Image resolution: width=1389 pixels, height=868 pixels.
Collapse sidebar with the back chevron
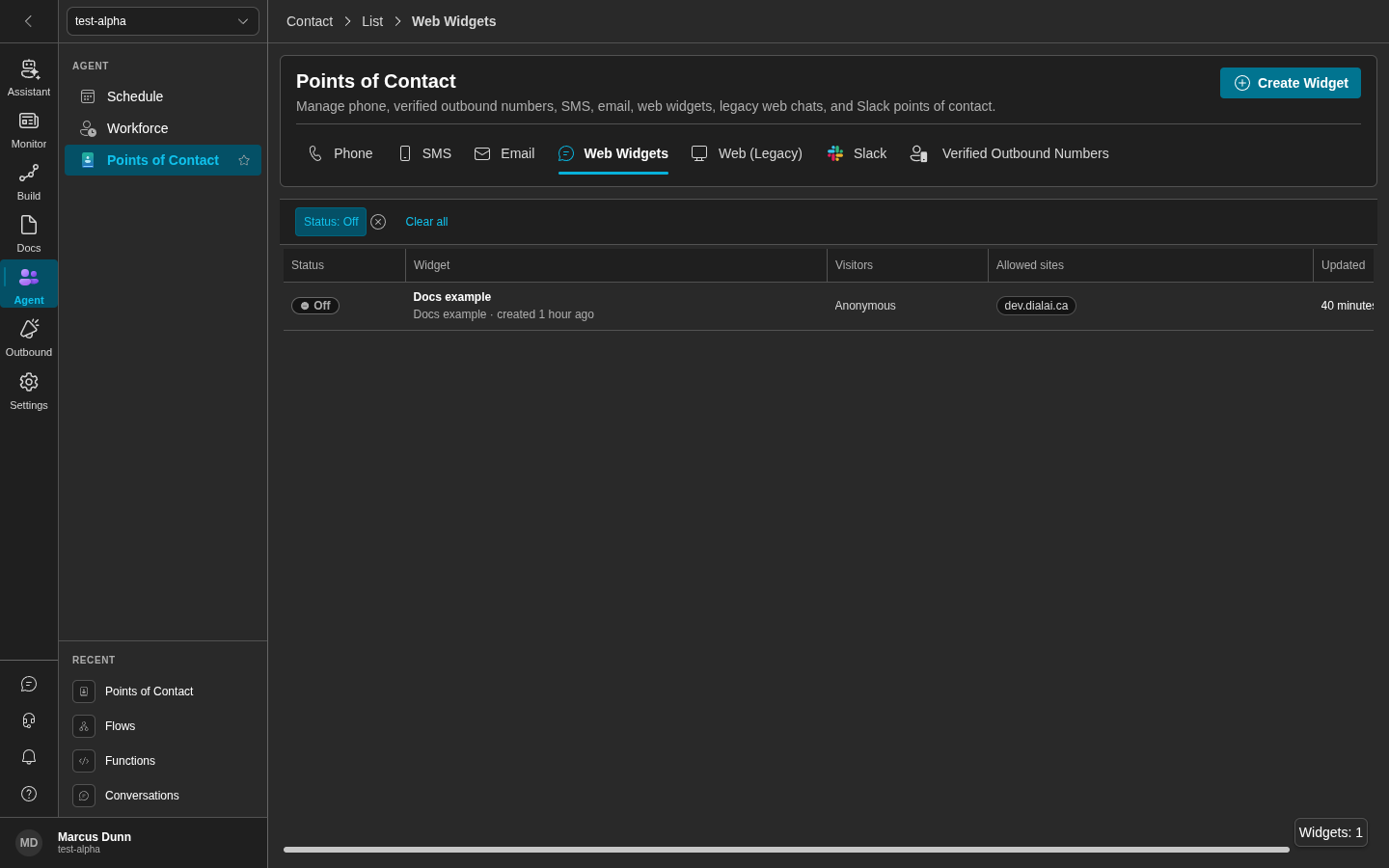point(28,21)
